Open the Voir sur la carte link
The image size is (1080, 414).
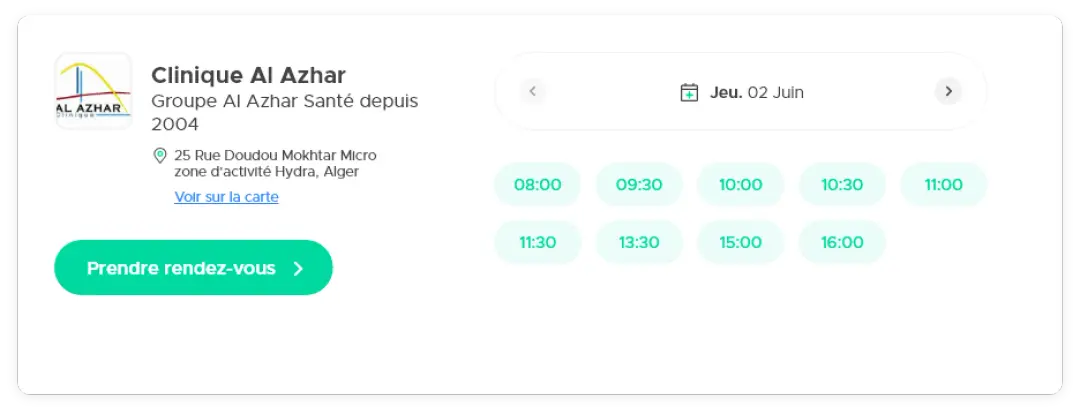click(x=226, y=197)
